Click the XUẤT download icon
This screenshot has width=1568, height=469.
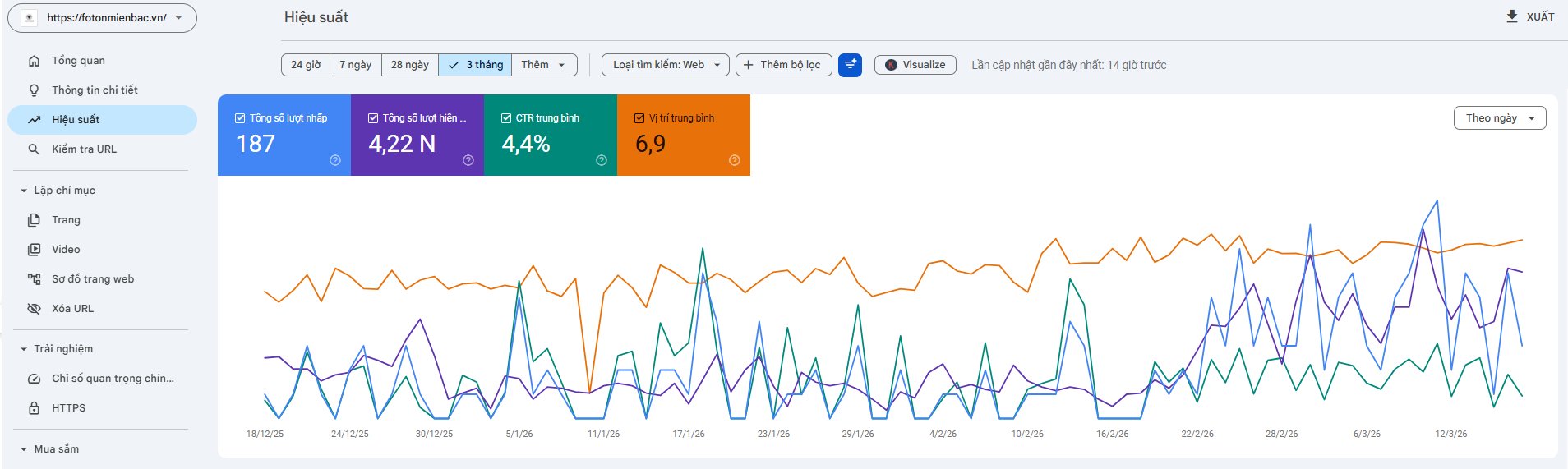pyautogui.click(x=1511, y=16)
